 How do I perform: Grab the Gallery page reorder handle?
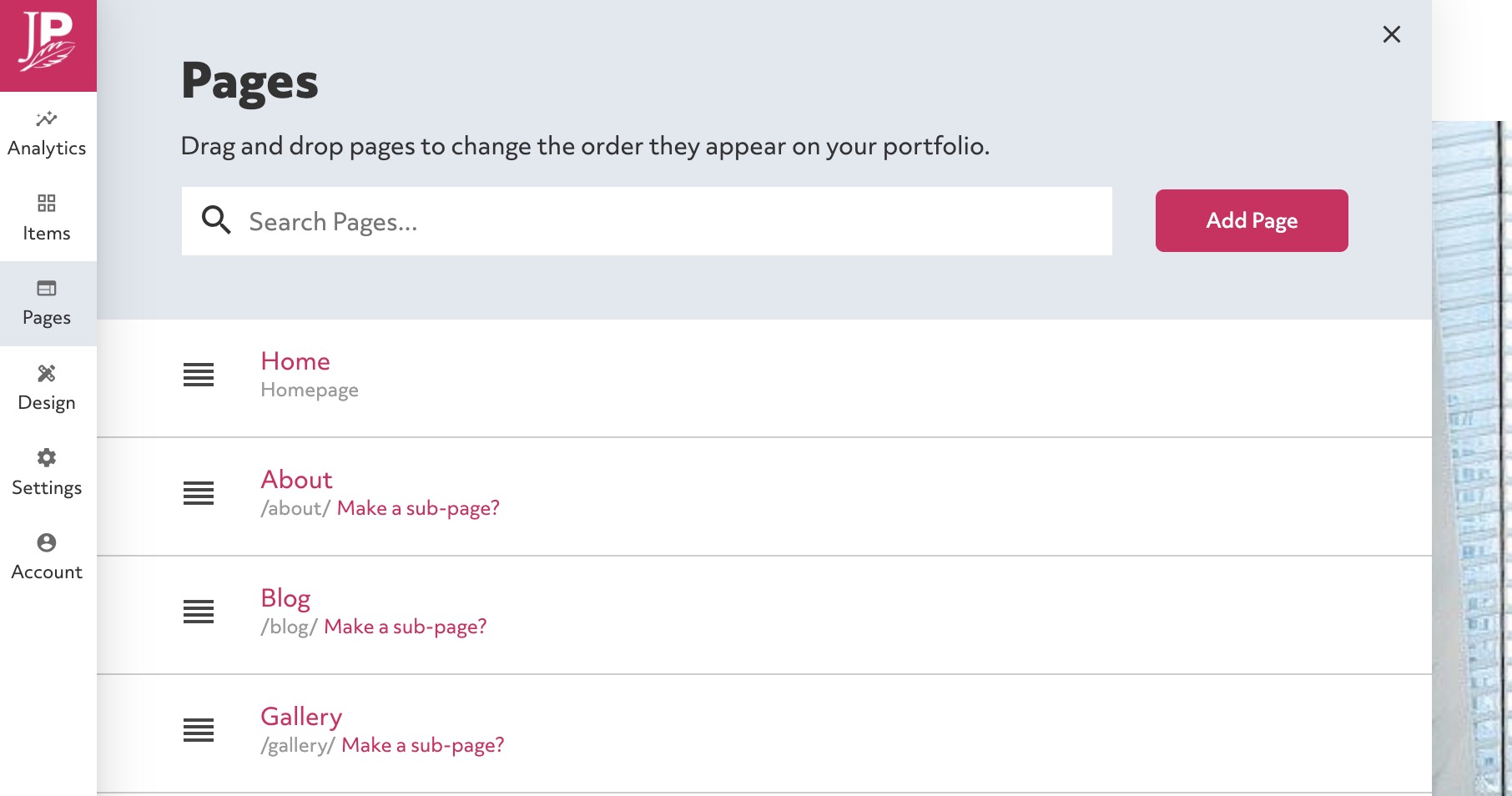coord(199,730)
